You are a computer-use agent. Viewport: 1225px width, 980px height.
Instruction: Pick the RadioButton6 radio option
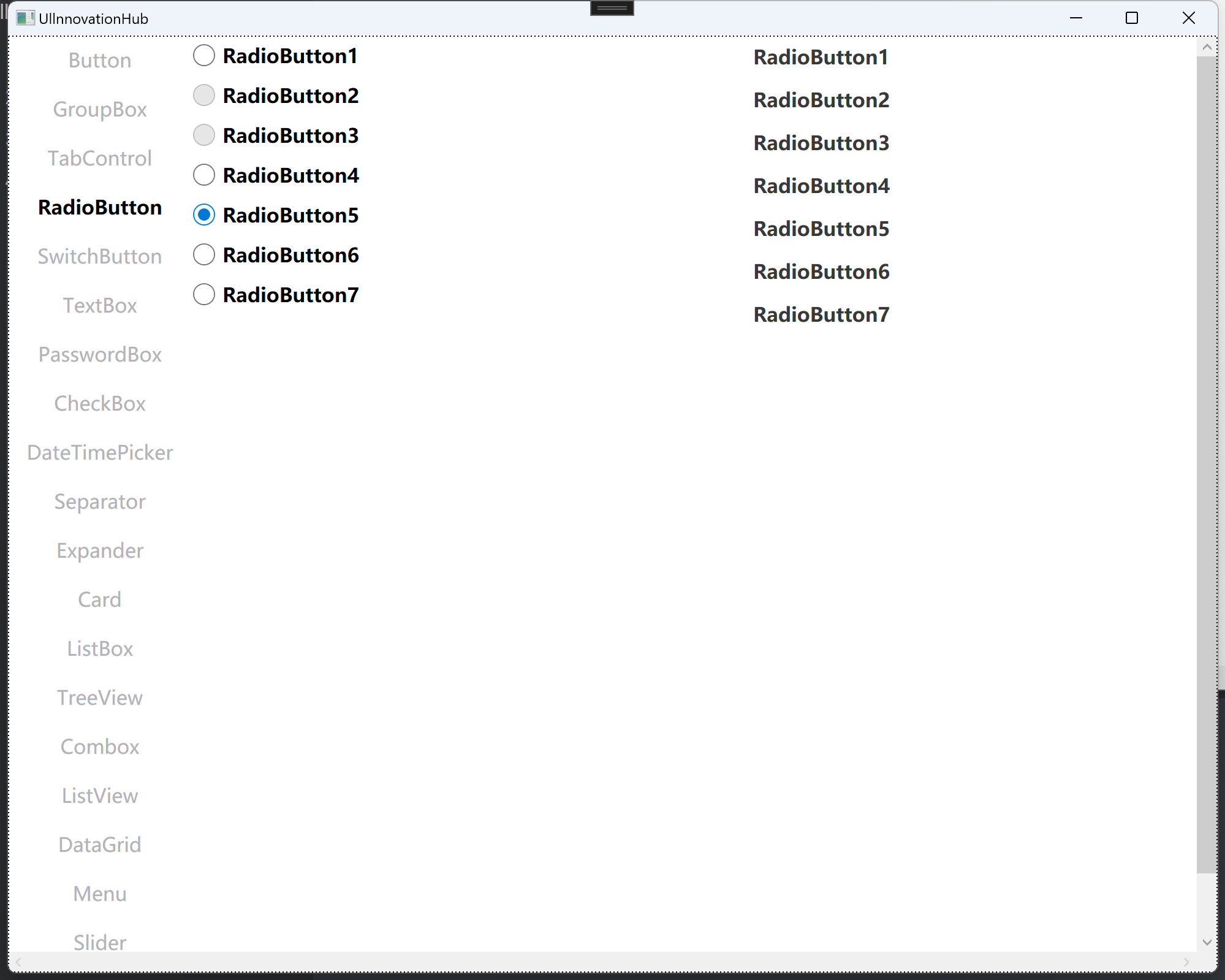tap(276, 255)
